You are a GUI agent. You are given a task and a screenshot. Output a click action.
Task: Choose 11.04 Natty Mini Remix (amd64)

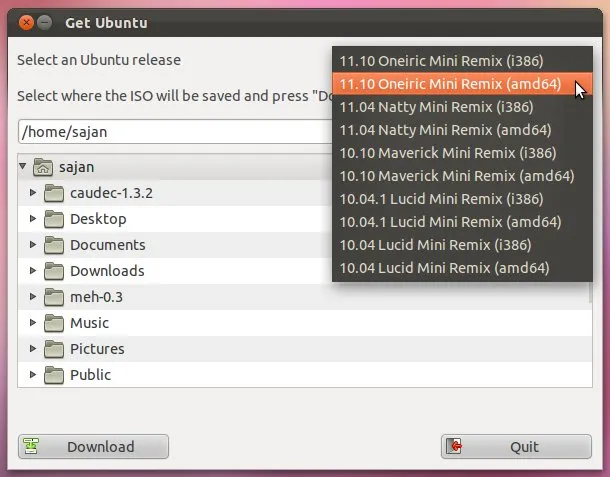pos(445,130)
